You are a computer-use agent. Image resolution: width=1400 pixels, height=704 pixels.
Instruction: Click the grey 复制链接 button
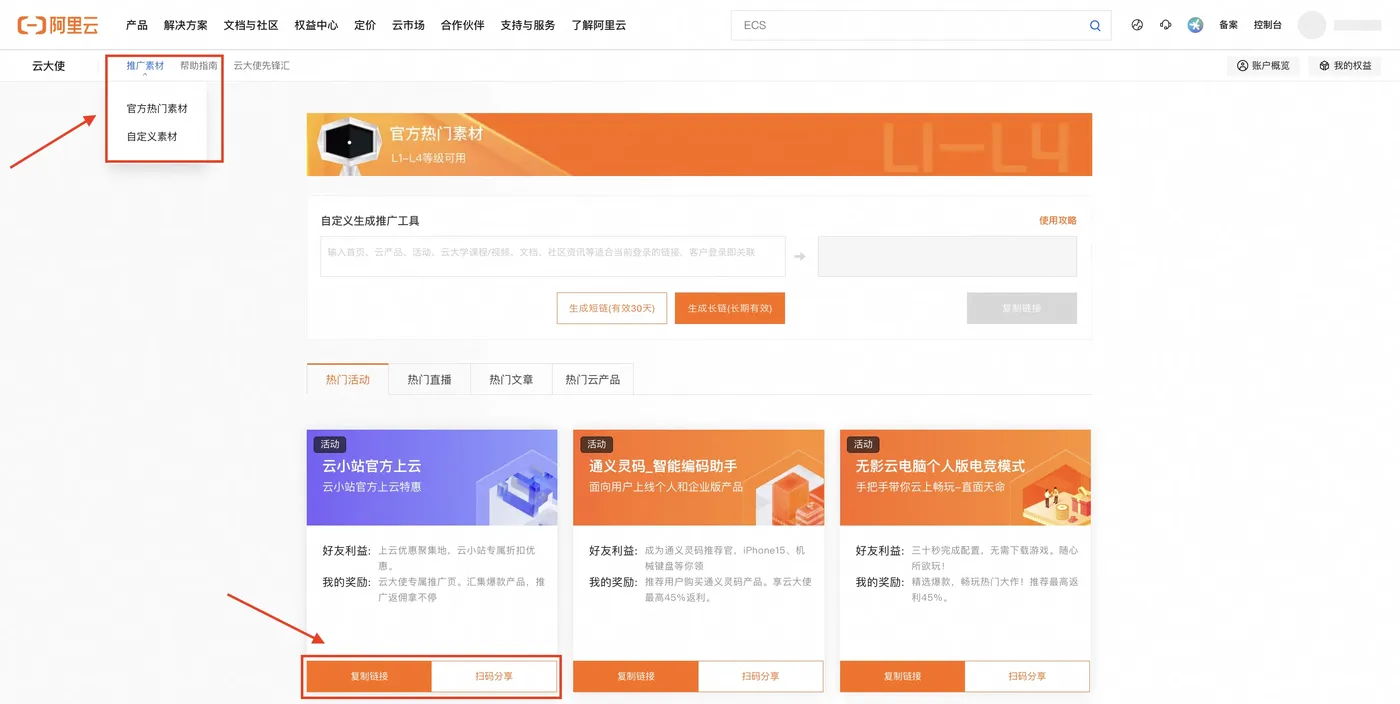pyautogui.click(x=1022, y=308)
